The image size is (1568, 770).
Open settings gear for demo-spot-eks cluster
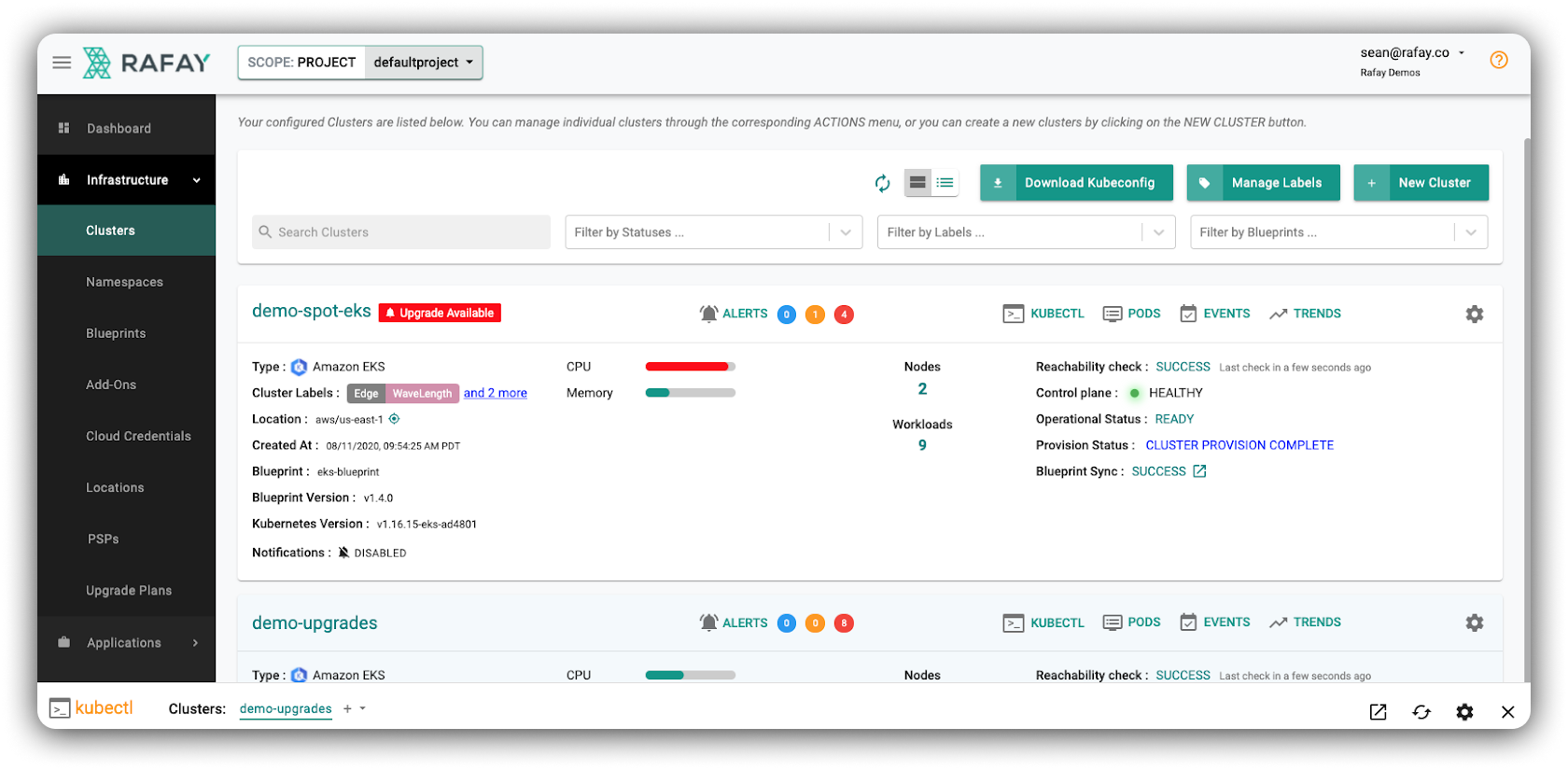1474,315
